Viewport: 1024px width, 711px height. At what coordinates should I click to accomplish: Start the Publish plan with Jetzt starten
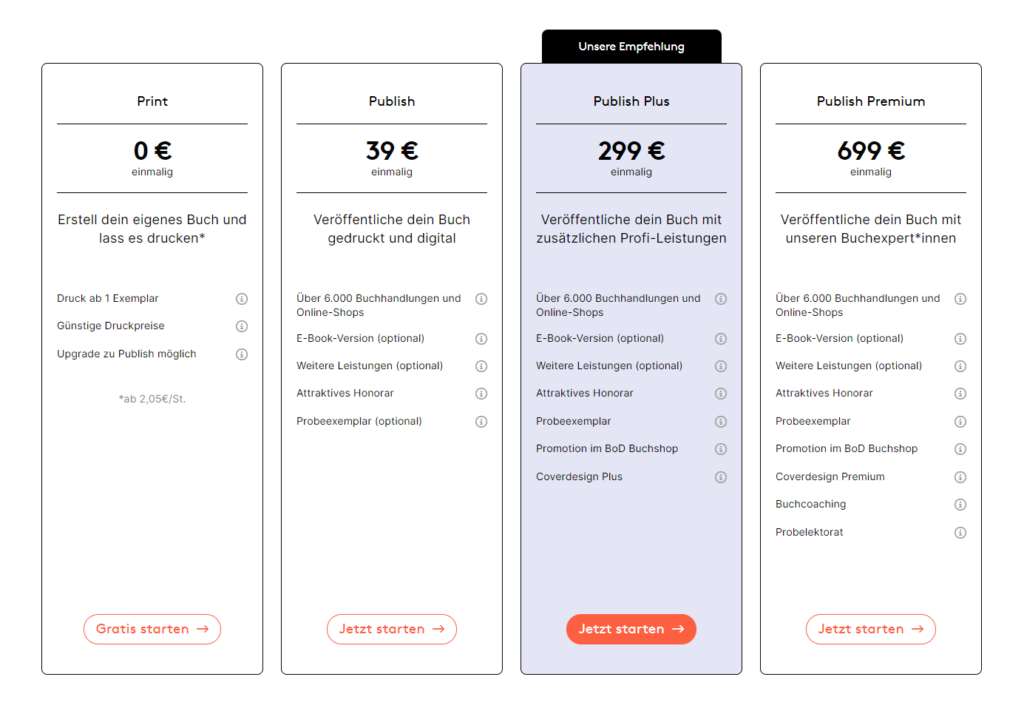392,629
